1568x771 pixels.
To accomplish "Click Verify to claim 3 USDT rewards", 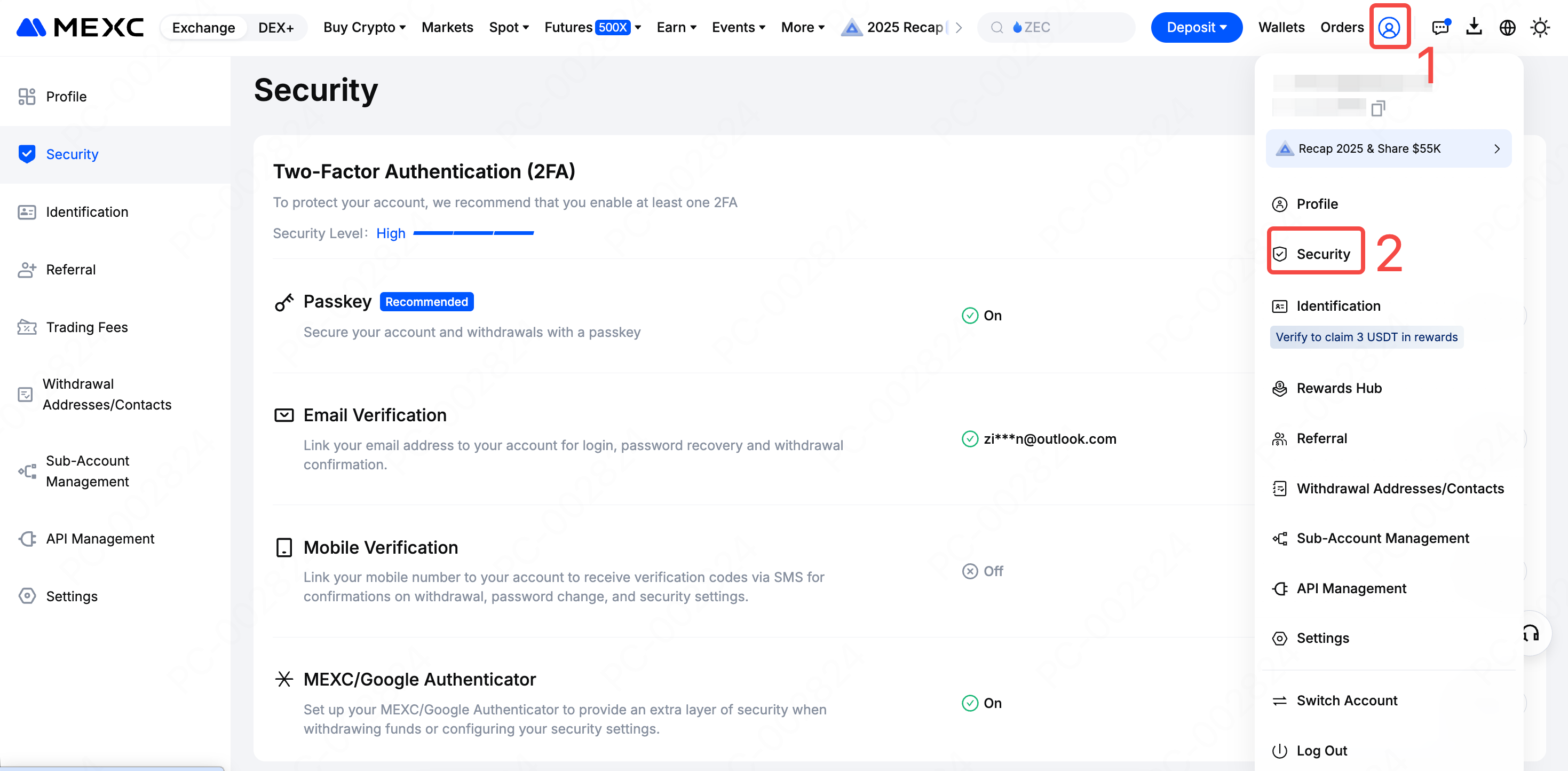I will 1366,337.
